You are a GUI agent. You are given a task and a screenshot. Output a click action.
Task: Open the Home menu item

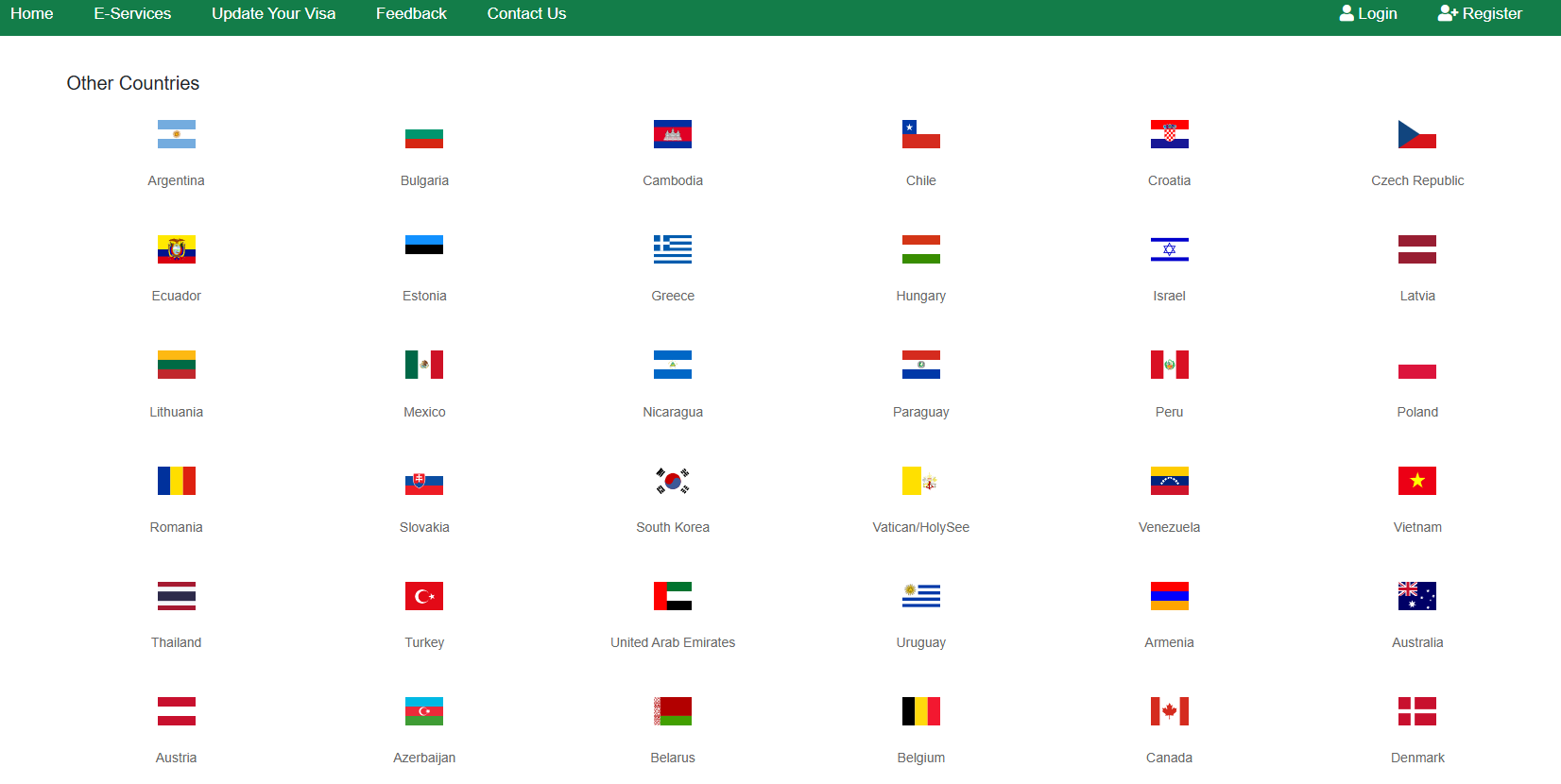coord(31,13)
